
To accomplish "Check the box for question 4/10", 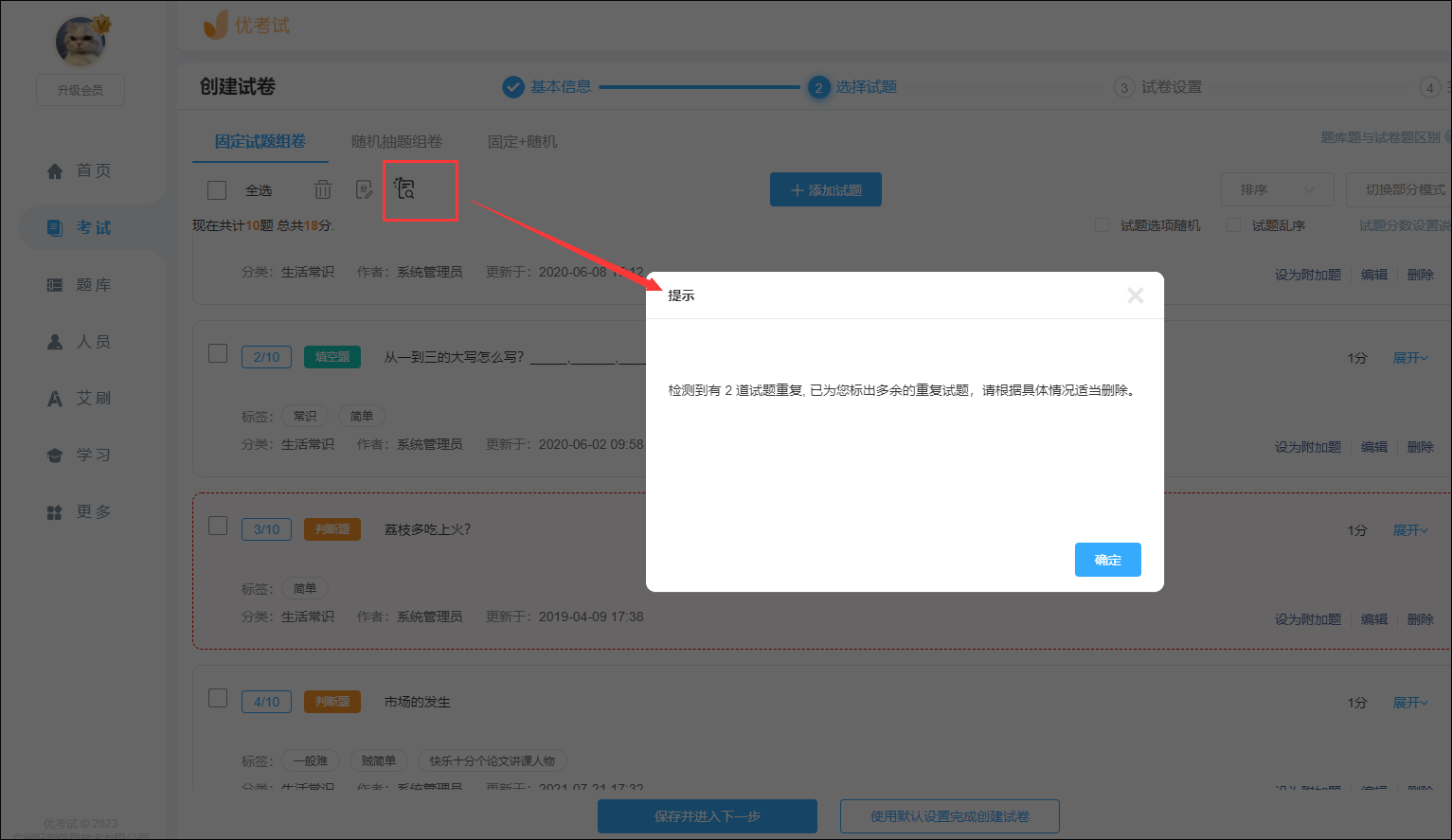I will coord(218,698).
